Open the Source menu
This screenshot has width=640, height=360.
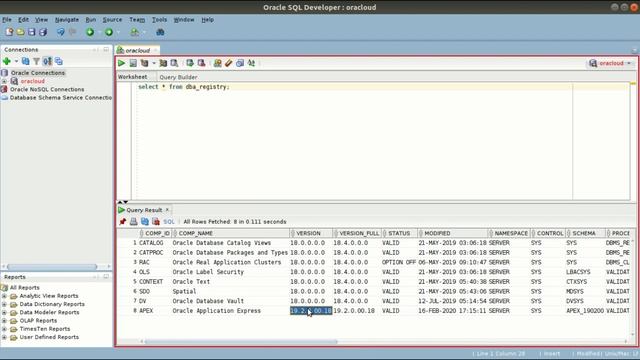point(112,20)
